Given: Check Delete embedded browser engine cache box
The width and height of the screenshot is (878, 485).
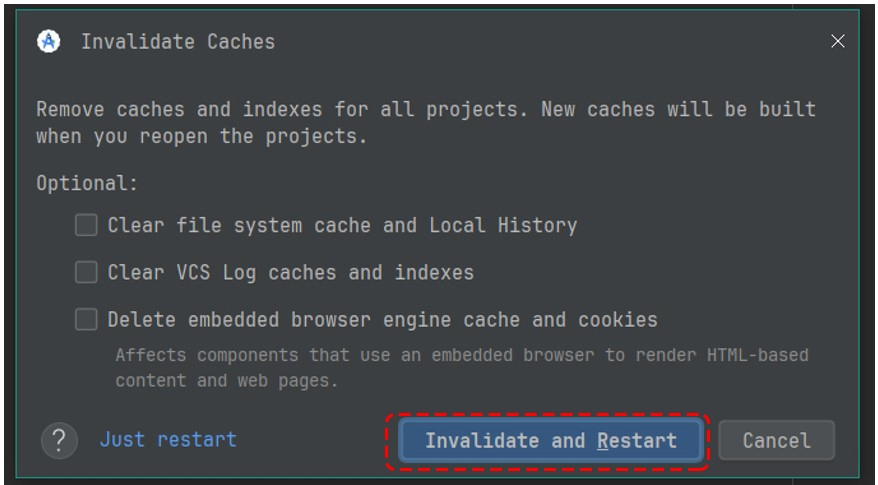Looking at the screenshot, I should coord(86,319).
